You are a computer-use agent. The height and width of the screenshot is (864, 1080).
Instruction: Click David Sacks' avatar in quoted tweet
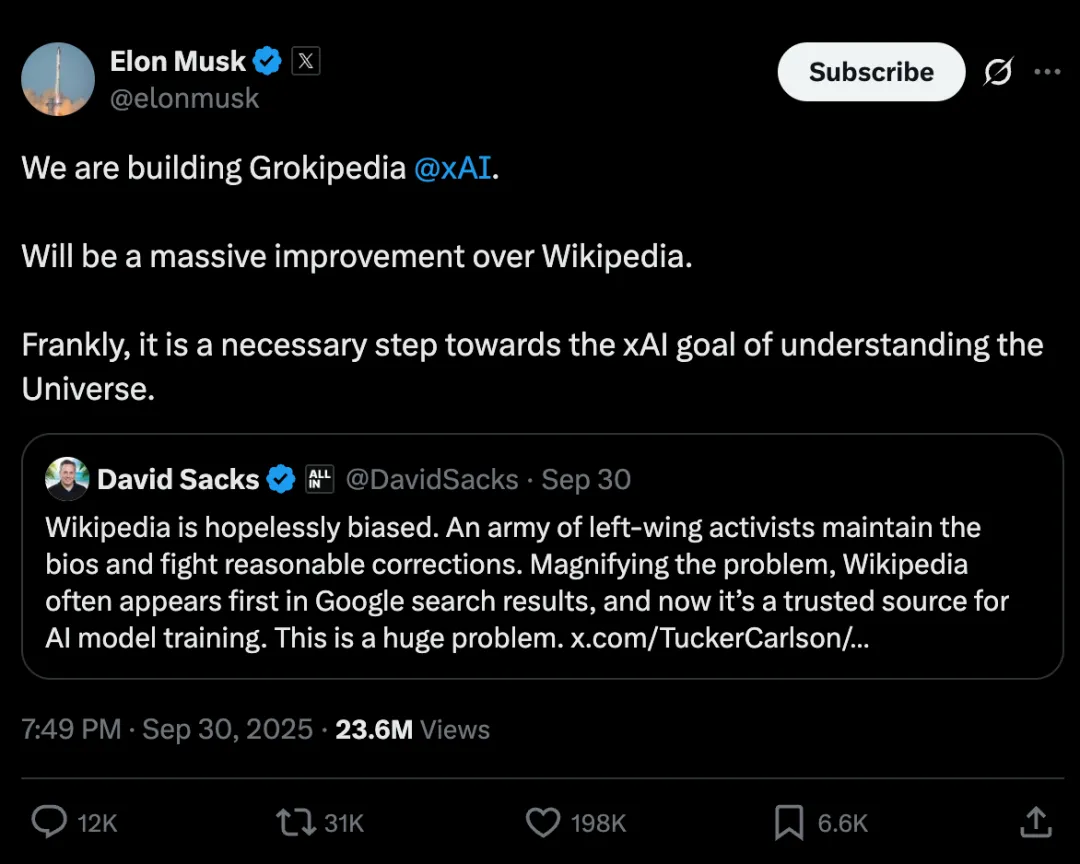[x=66, y=479]
